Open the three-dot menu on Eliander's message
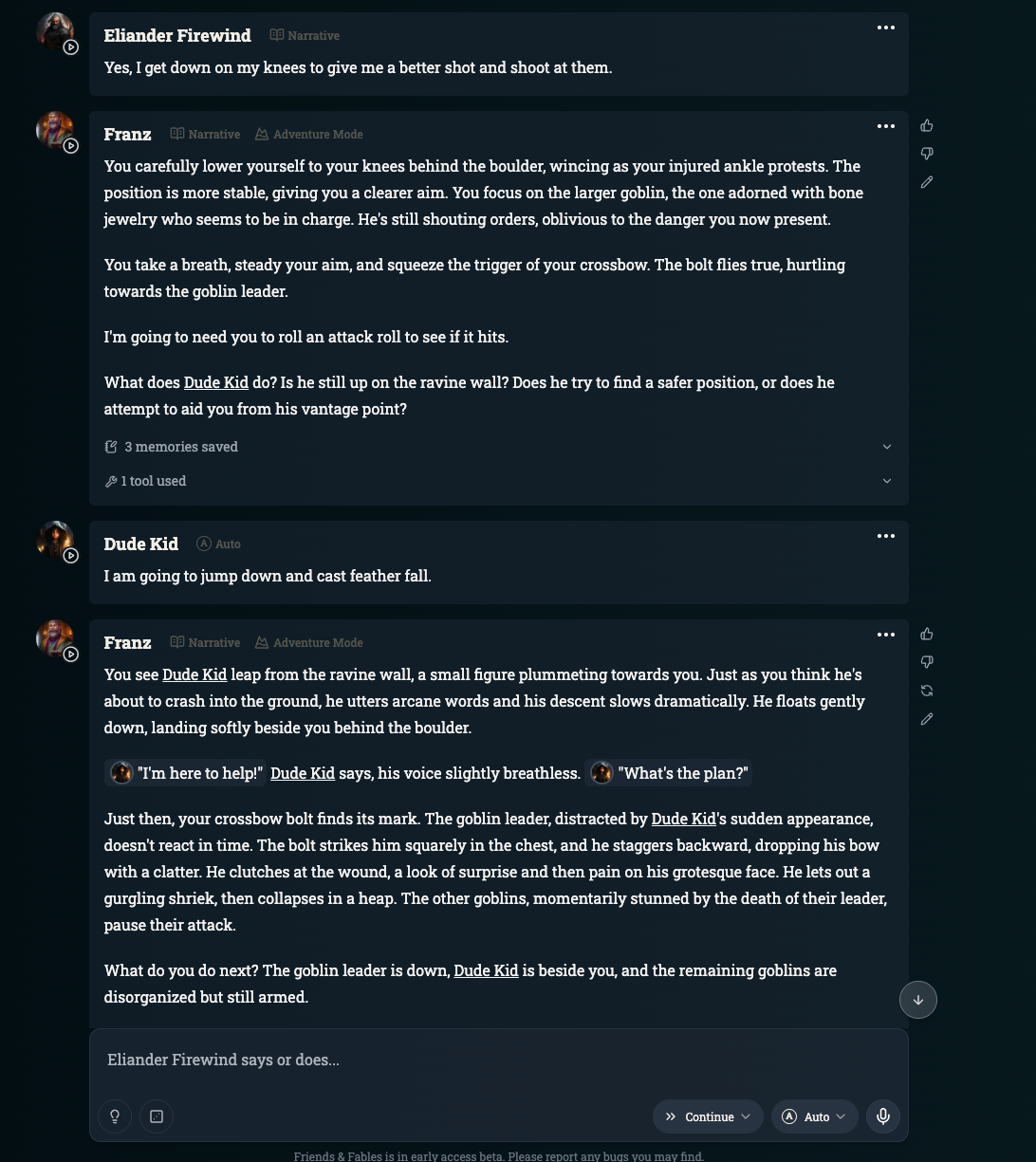The image size is (1036, 1162). 886,28
